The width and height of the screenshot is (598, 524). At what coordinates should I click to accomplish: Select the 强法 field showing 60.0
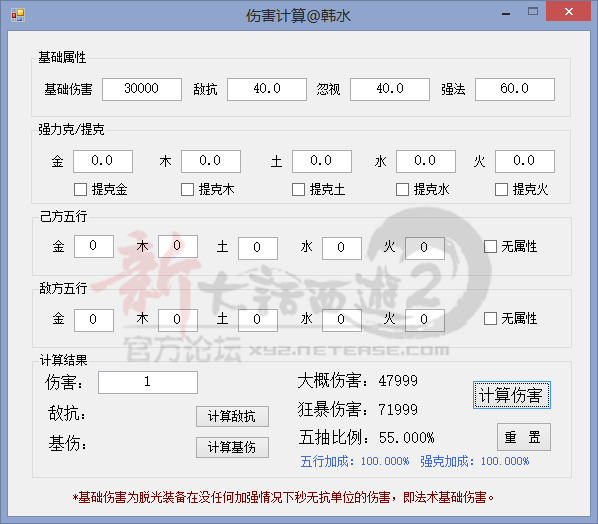click(x=515, y=90)
